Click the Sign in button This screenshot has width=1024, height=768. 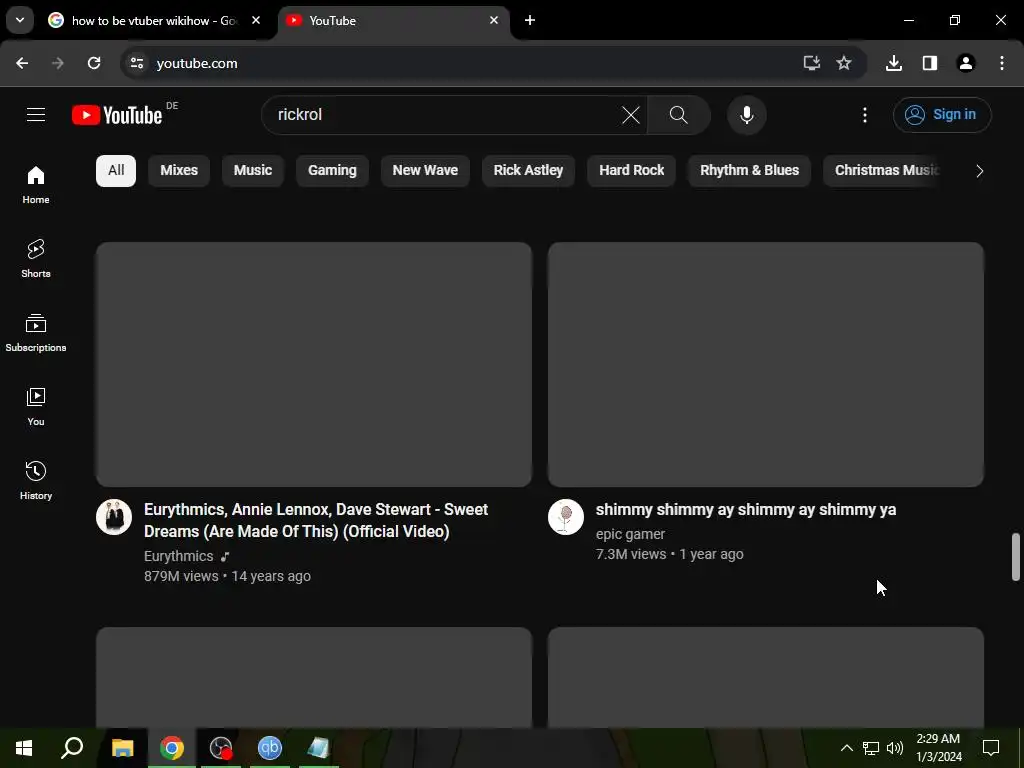[942, 115]
